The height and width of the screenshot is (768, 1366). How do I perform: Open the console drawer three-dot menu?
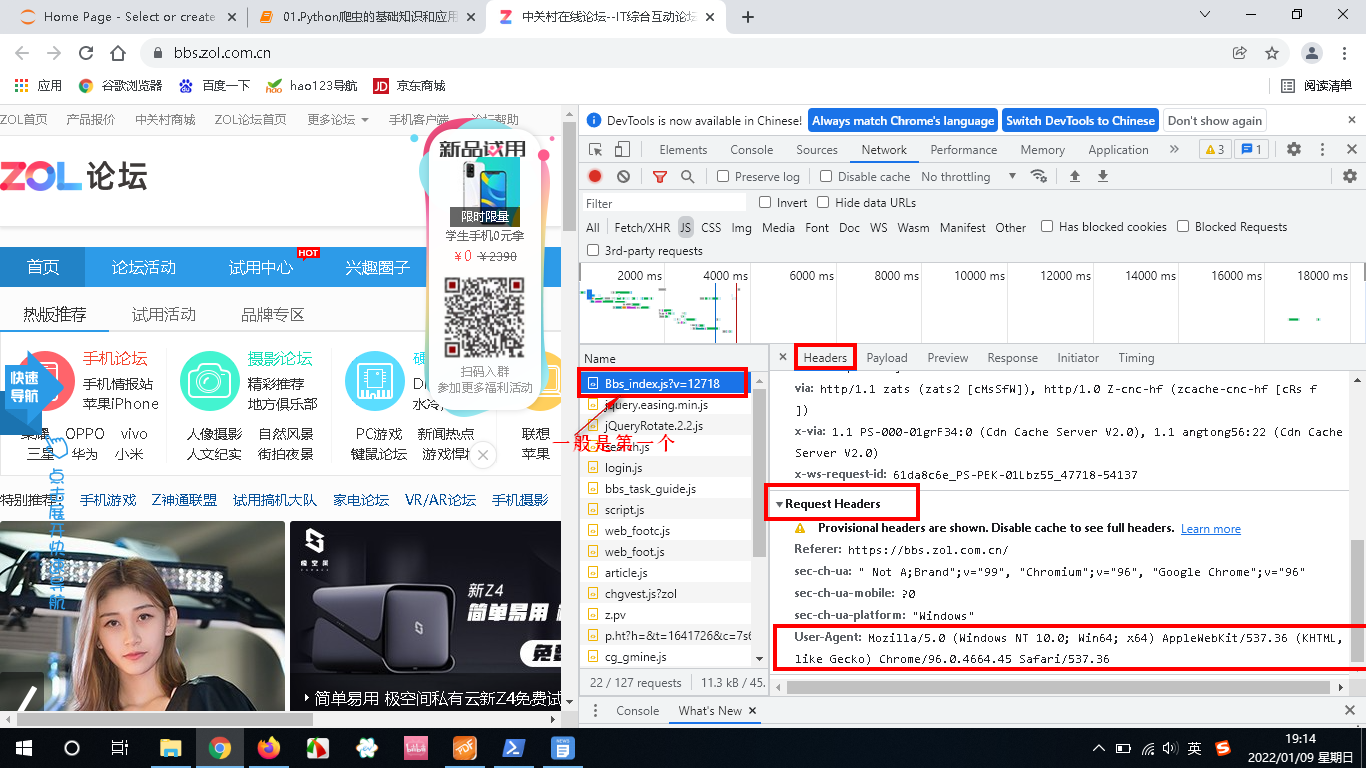click(x=594, y=711)
